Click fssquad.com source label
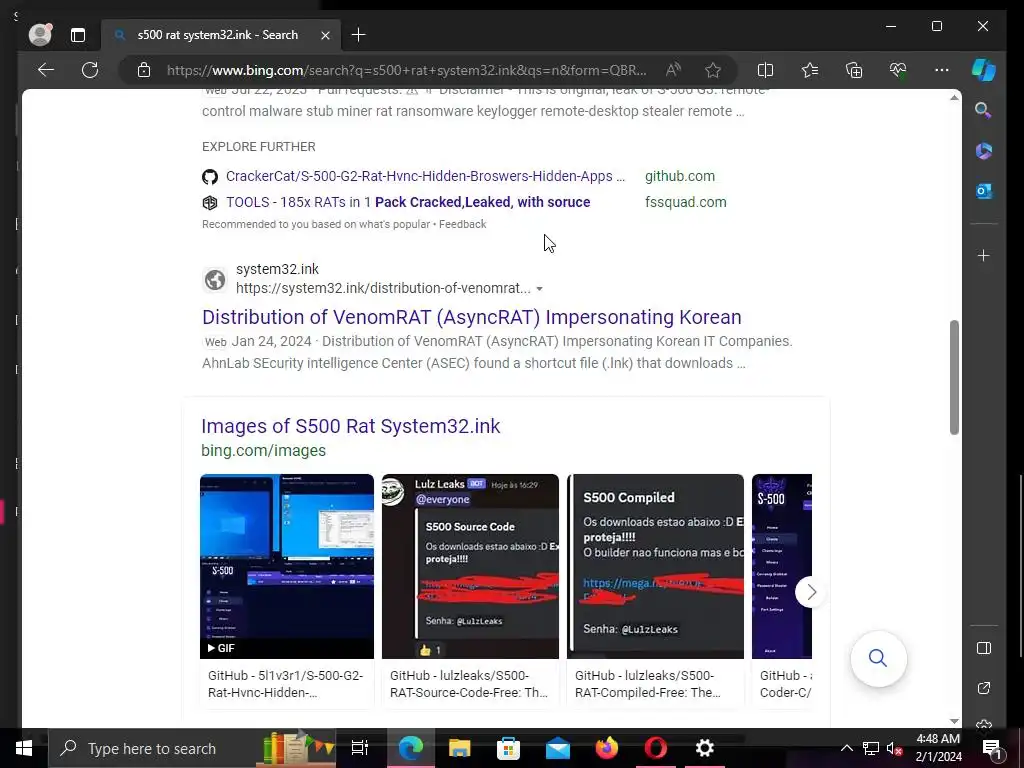Screen dimensions: 1024x768 686,202
